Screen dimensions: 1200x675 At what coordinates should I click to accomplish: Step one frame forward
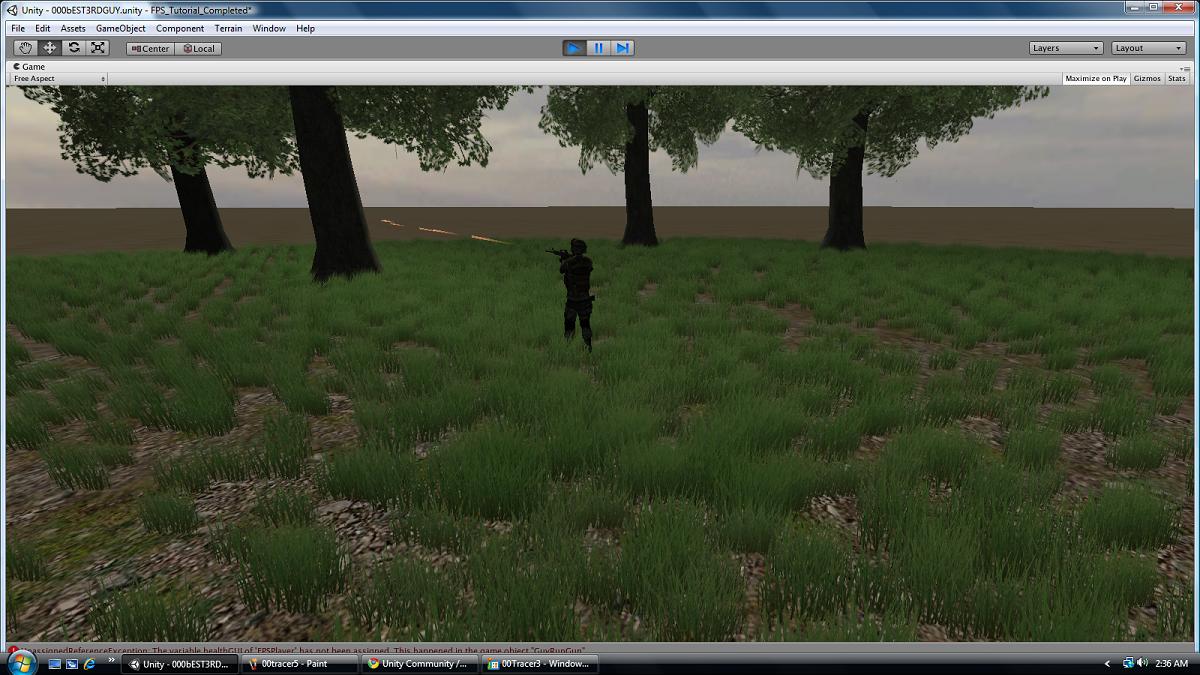tap(622, 46)
